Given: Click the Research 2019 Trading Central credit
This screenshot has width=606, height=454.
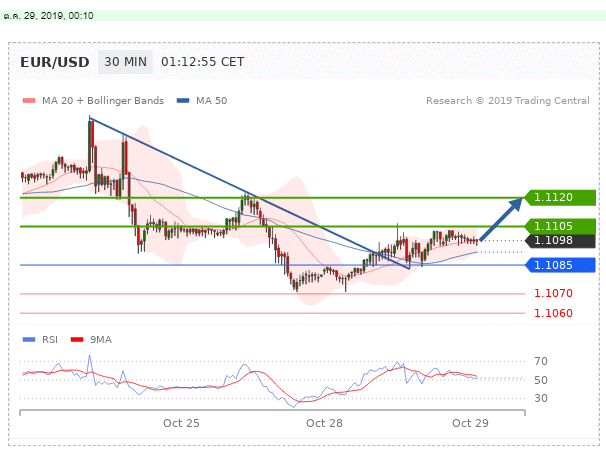Looking at the screenshot, I should point(508,101).
